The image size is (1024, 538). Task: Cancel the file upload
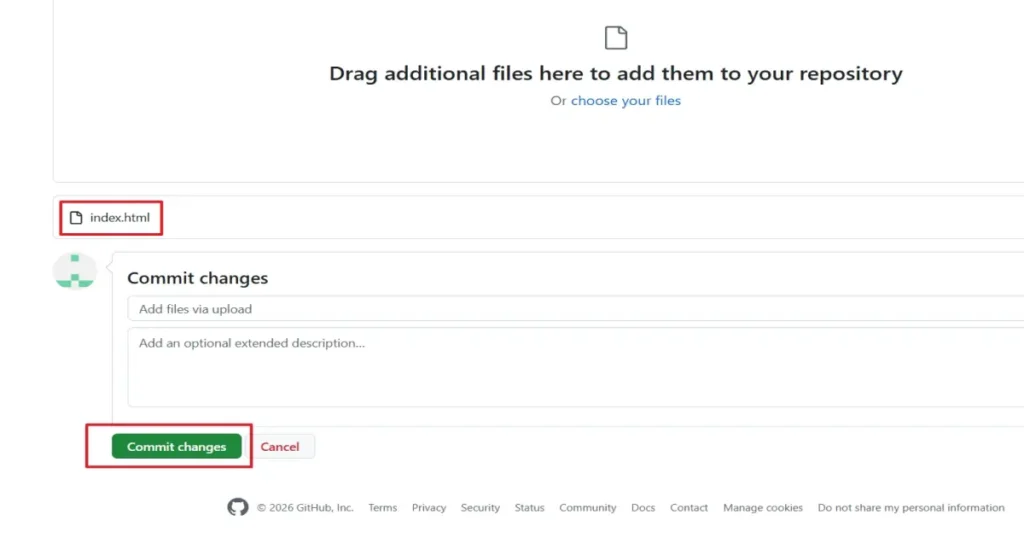pyautogui.click(x=280, y=447)
